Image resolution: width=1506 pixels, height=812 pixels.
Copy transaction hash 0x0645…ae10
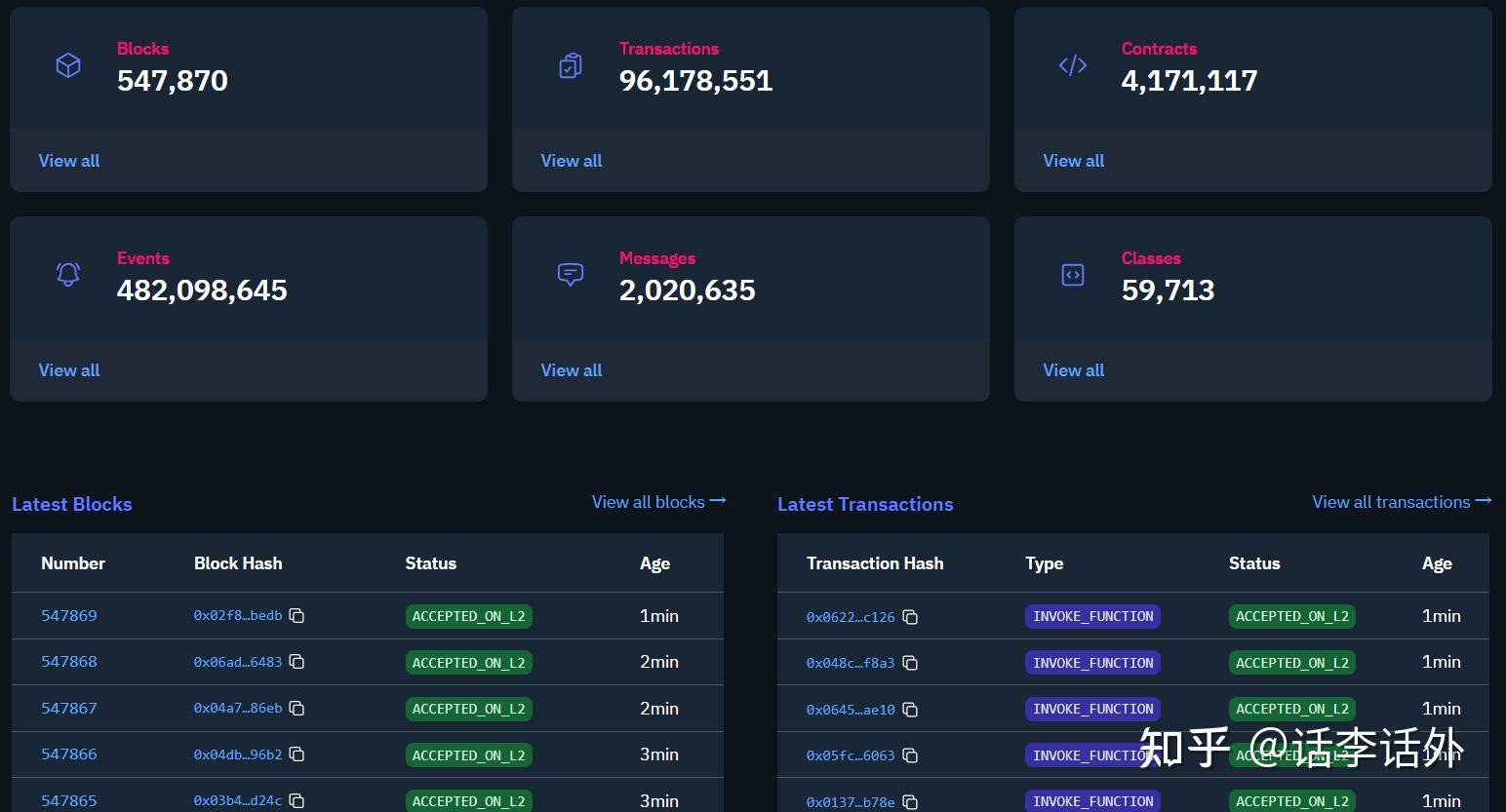910,710
